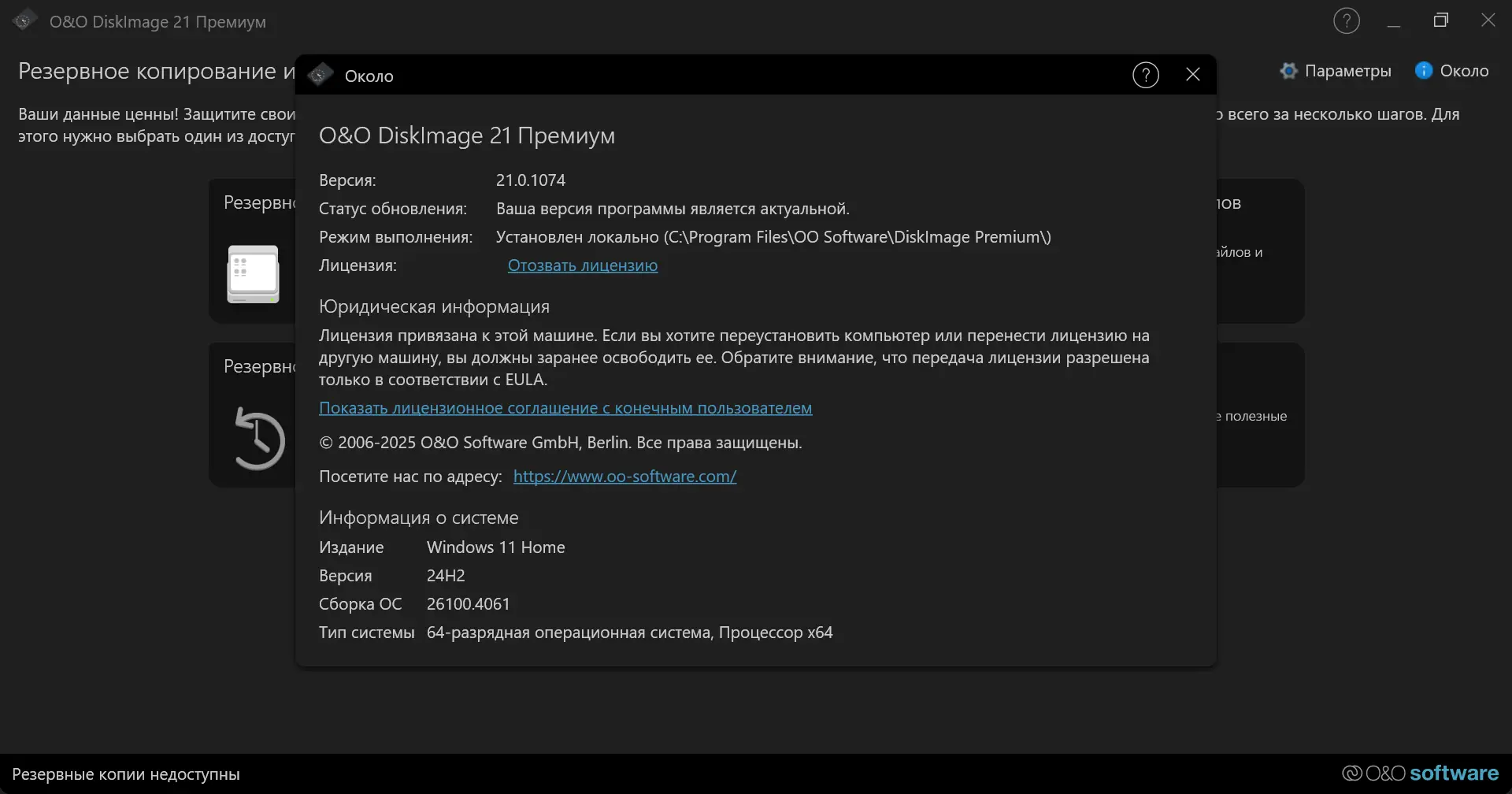Screen dimensions: 1512x794
Task: Click the Резервные копии недоступны status text
Action: click(x=126, y=774)
